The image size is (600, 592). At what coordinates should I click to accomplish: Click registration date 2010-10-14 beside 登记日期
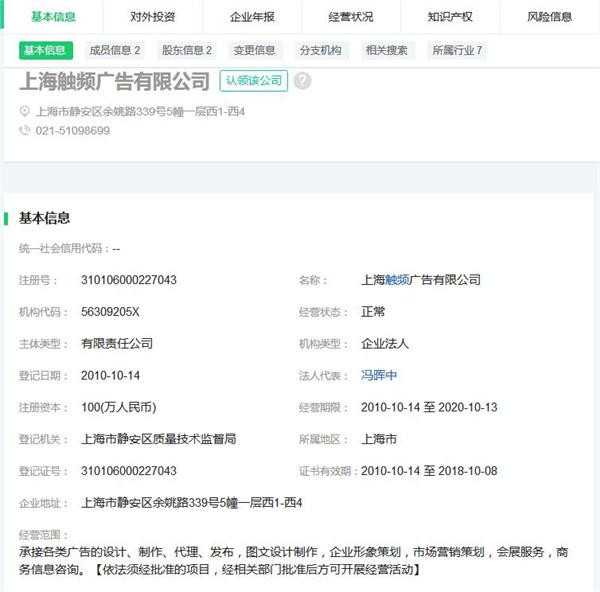pos(110,375)
